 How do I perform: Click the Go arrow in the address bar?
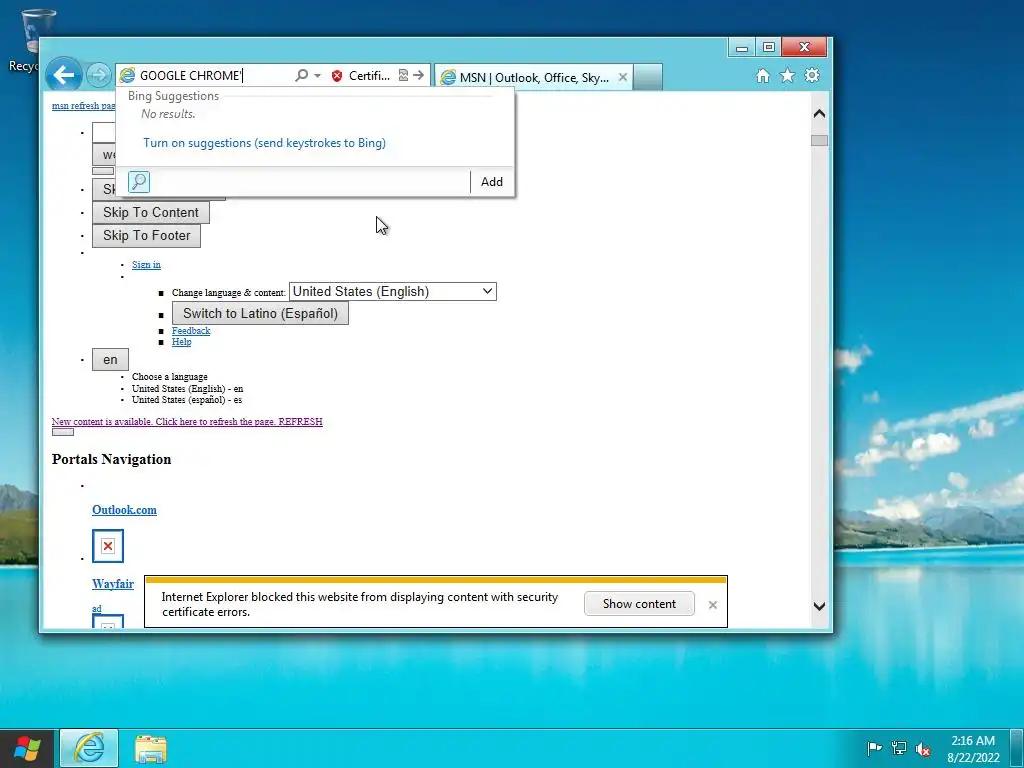click(x=419, y=75)
